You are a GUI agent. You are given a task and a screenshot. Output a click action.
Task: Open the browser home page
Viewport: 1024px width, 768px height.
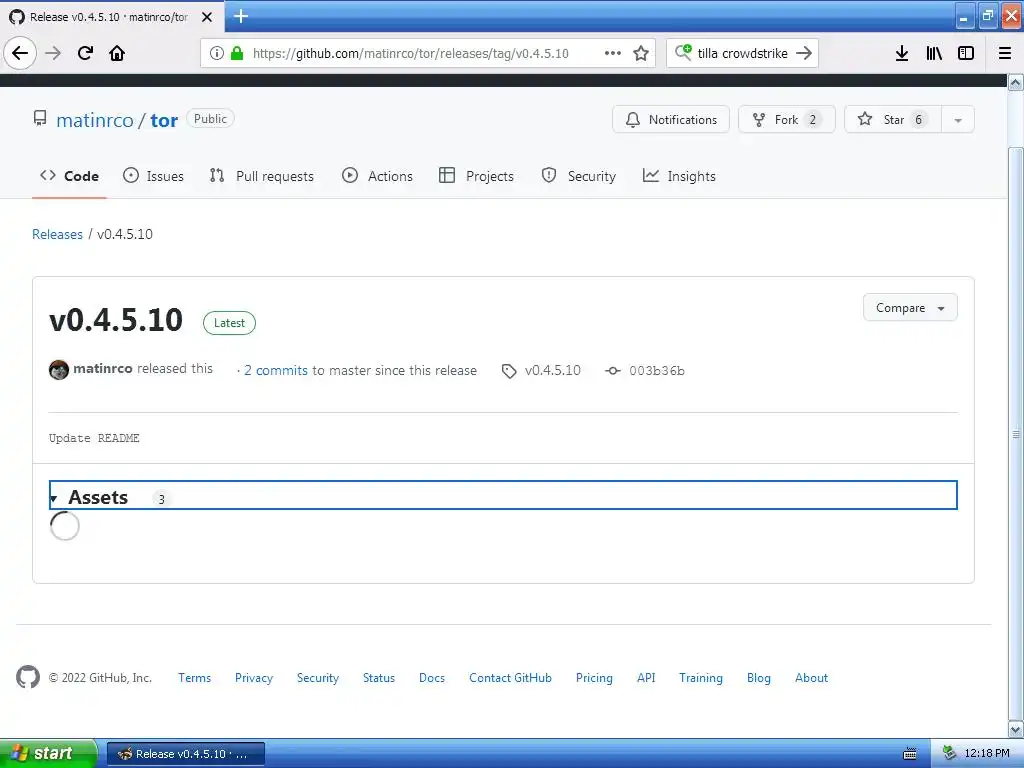(x=117, y=53)
